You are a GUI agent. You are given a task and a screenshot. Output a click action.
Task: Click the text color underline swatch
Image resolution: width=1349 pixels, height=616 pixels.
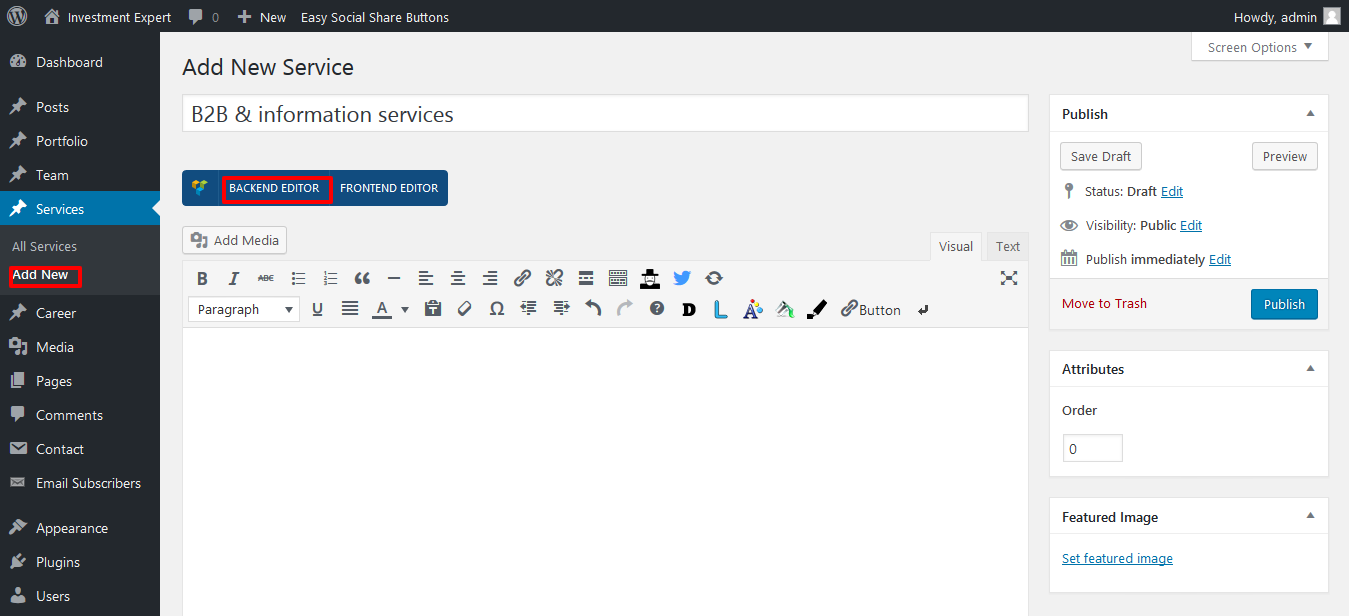click(x=381, y=309)
